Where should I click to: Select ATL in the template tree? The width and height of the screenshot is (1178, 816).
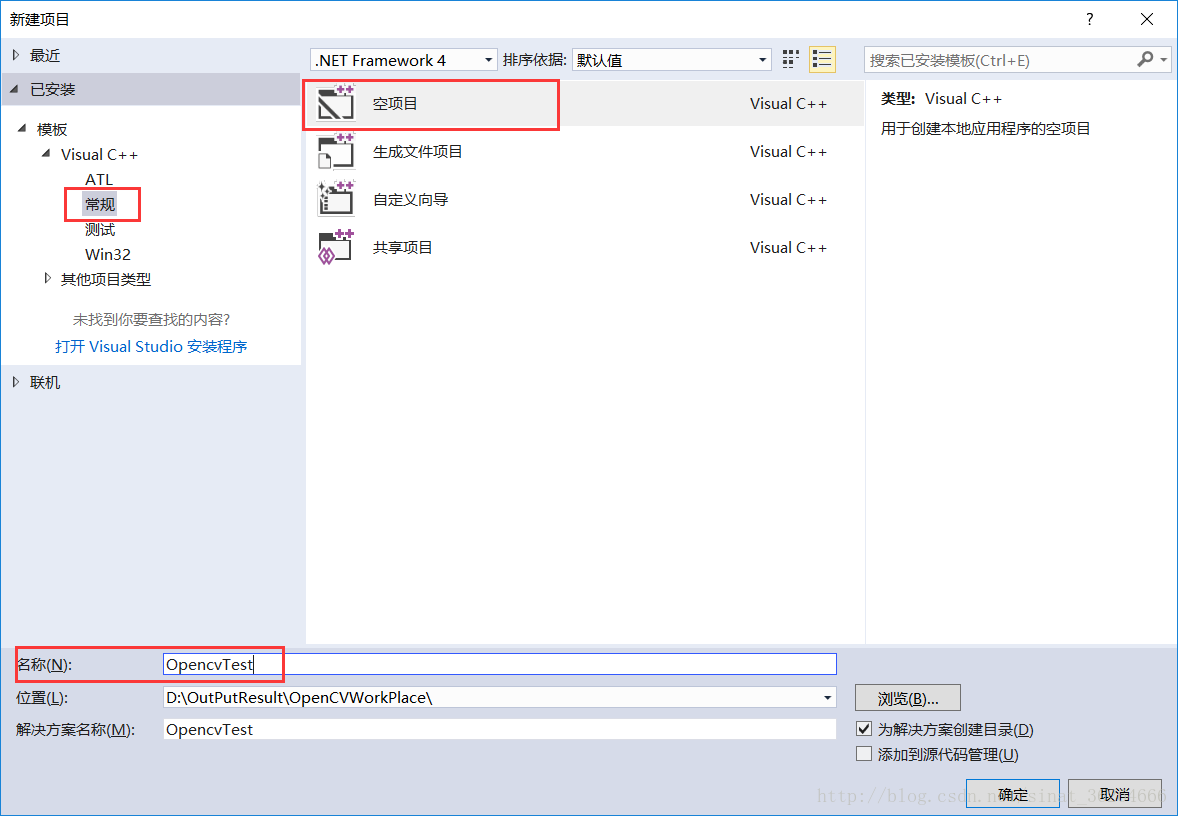[99, 179]
